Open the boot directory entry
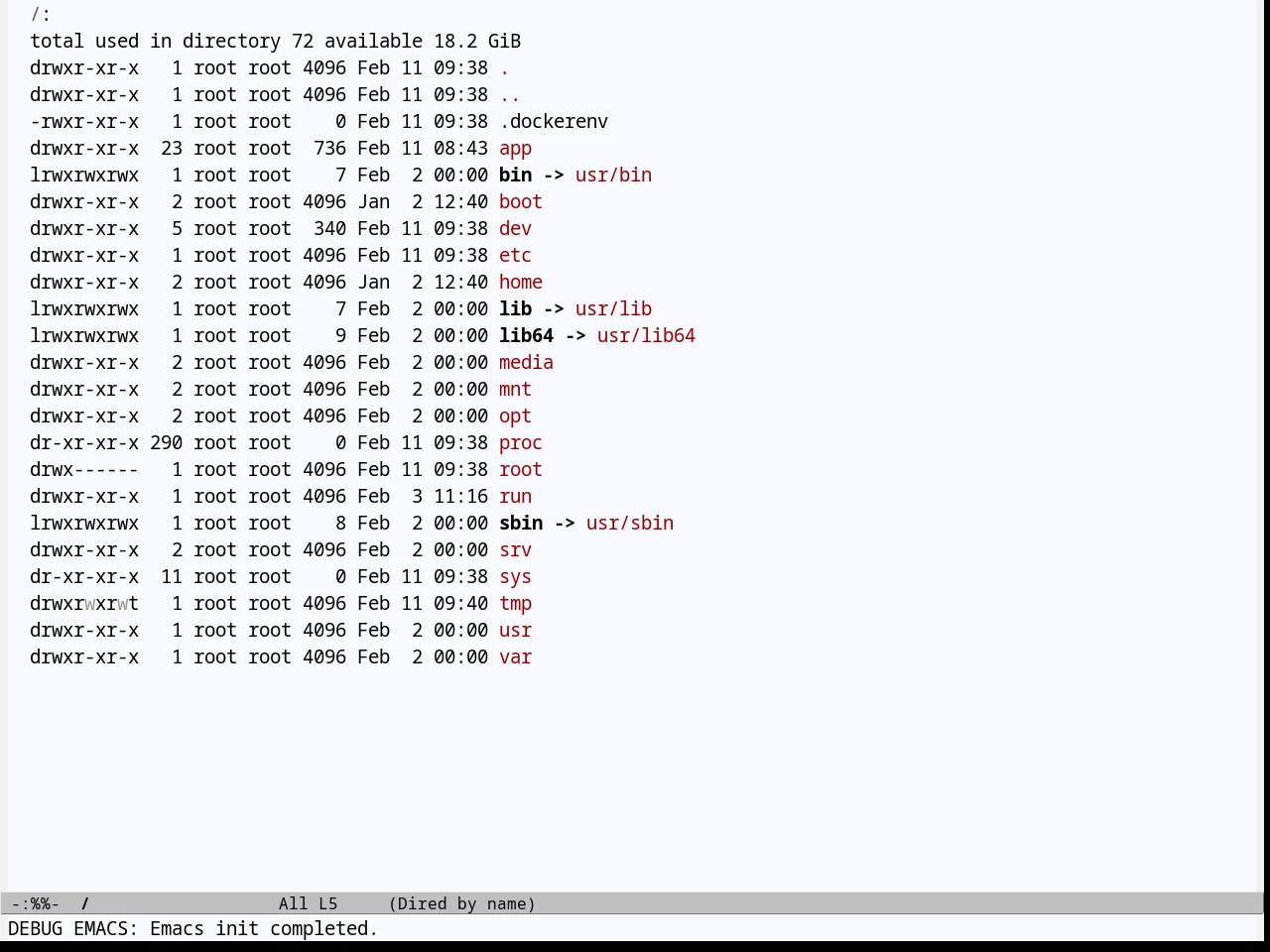 521,202
